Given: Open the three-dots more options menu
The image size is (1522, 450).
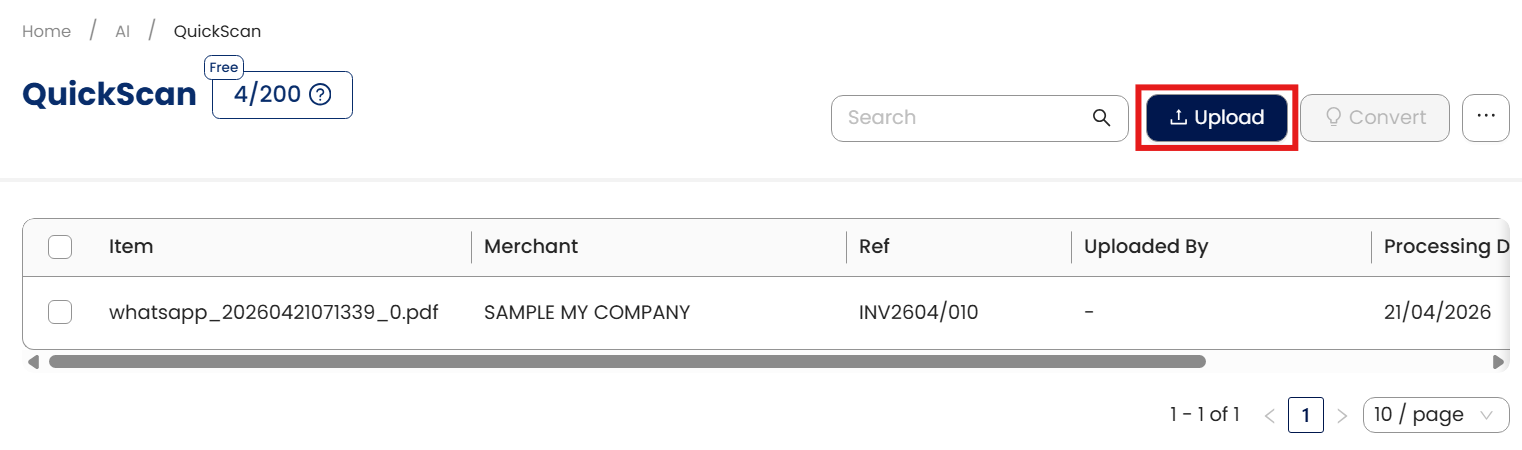Looking at the screenshot, I should [1485, 117].
